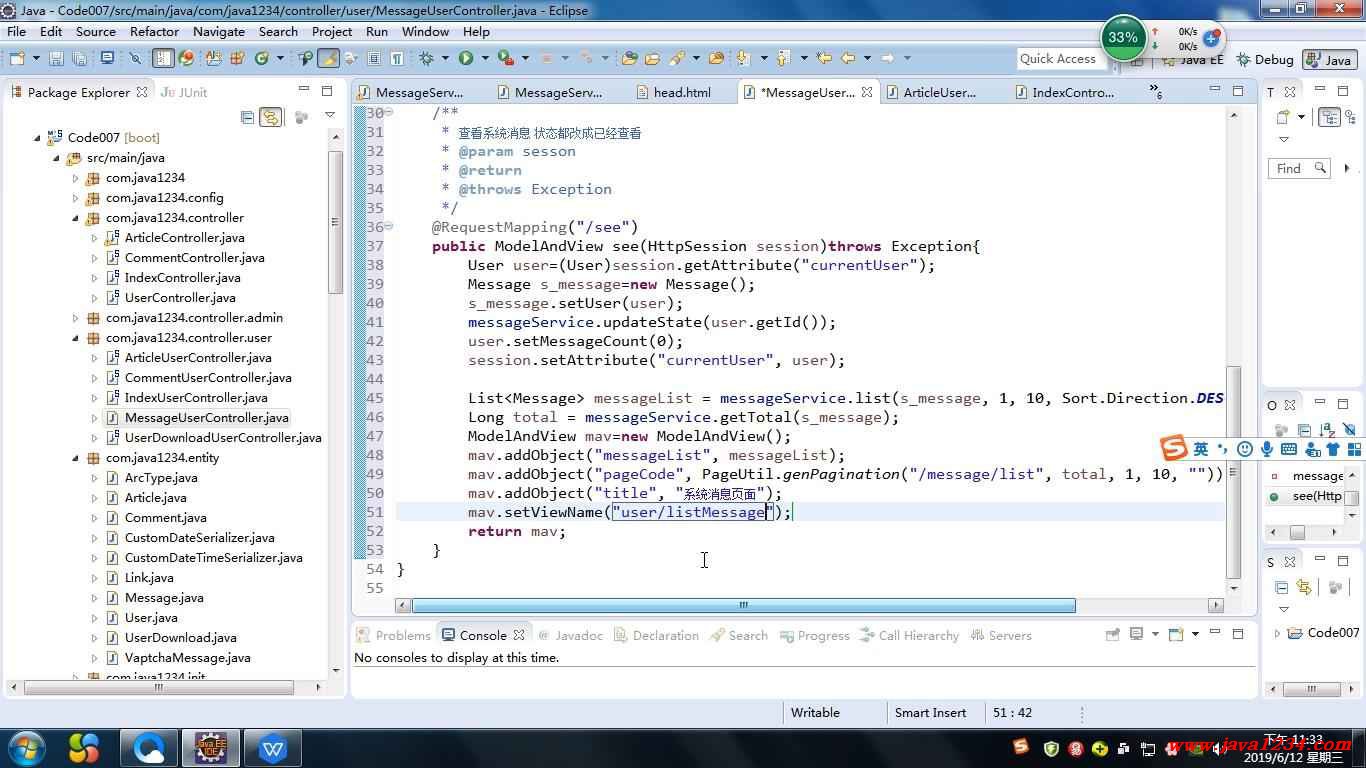
Task: Click the editor vertical scrollbar thumb
Action: 1234,470
